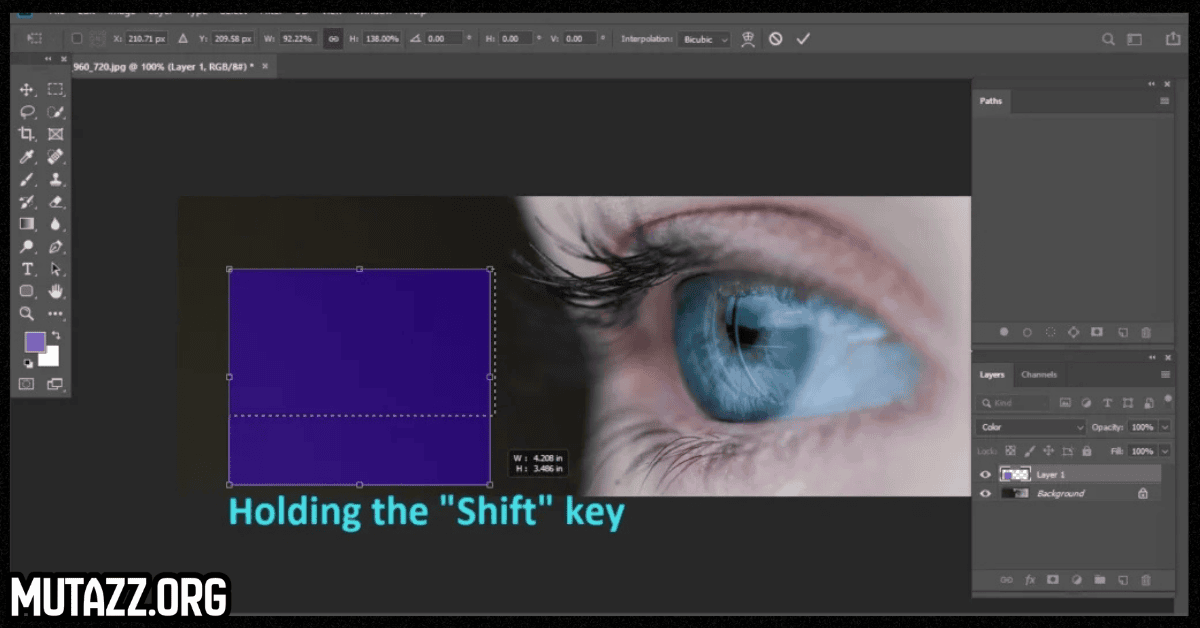Image resolution: width=1200 pixels, height=628 pixels.
Task: Select the Horizontal Type tool
Action: pyautogui.click(x=27, y=269)
